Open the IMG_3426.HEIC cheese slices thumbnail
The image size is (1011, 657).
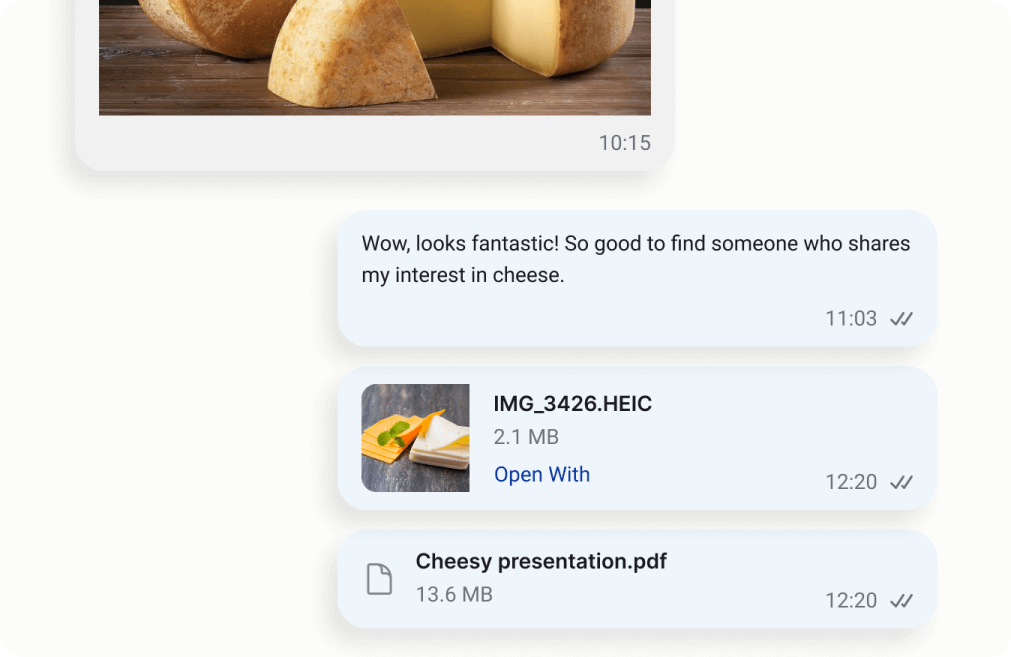pyautogui.click(x=415, y=438)
